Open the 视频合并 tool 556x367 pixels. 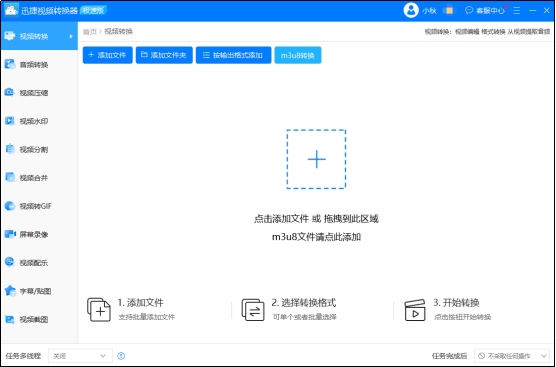pyautogui.click(x=39, y=178)
